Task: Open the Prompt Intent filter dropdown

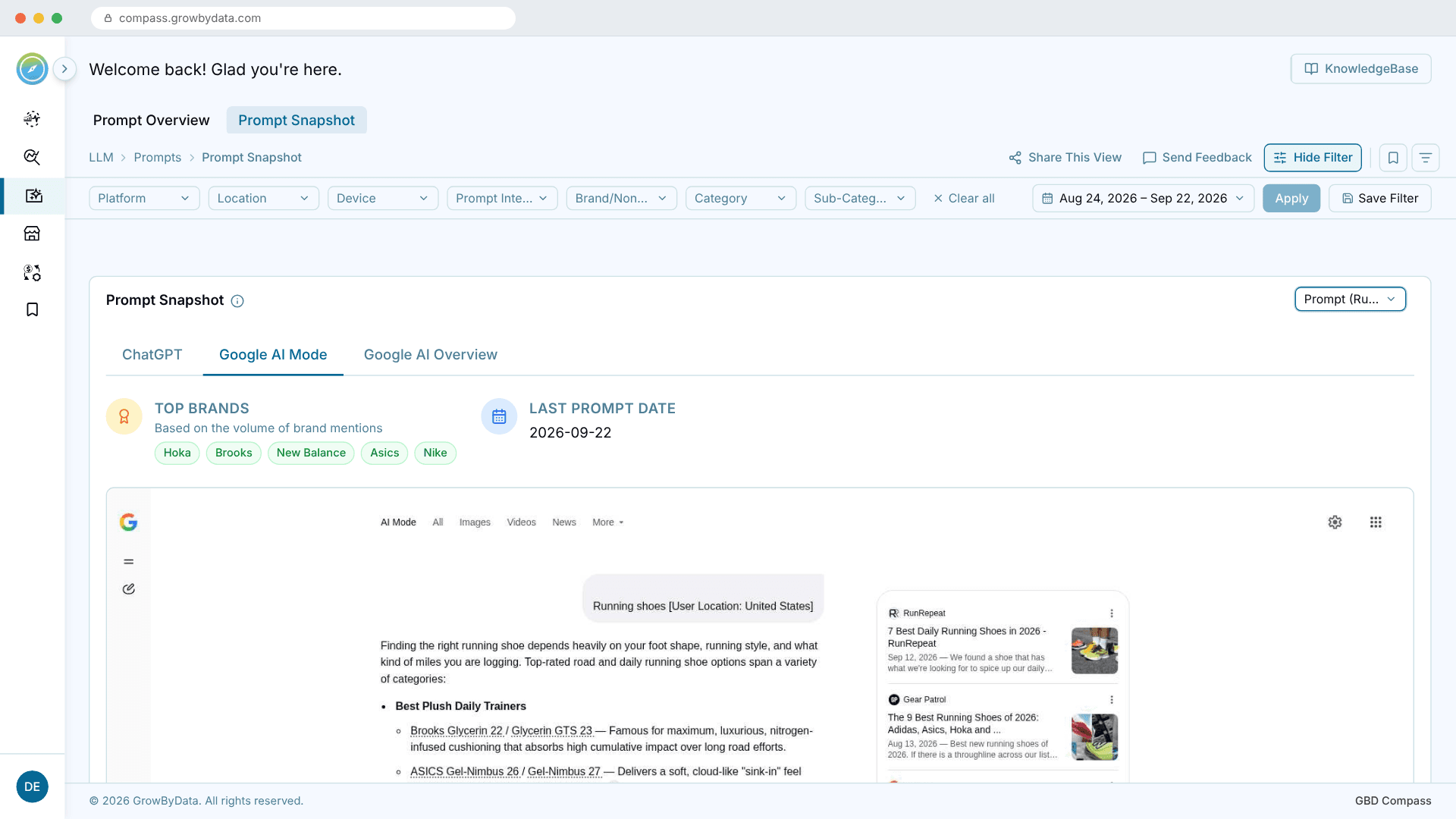Action: 502,198
